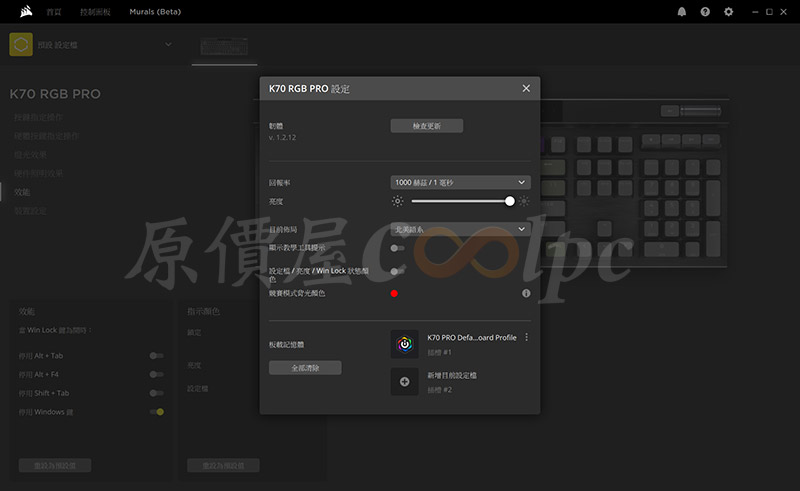Image resolution: width=800 pixels, height=491 pixels.
Task: Select 效能 performance sidebar item
Action: (x=22, y=192)
